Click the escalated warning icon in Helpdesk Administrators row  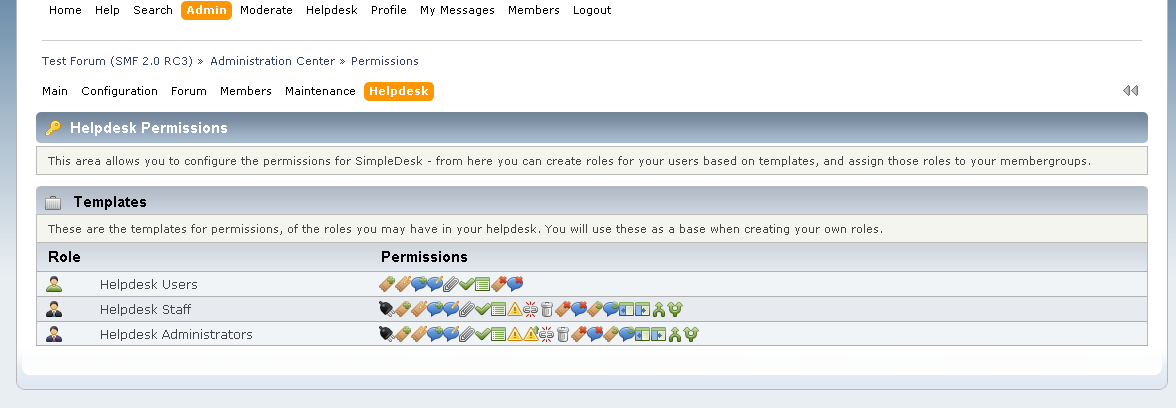(531, 334)
